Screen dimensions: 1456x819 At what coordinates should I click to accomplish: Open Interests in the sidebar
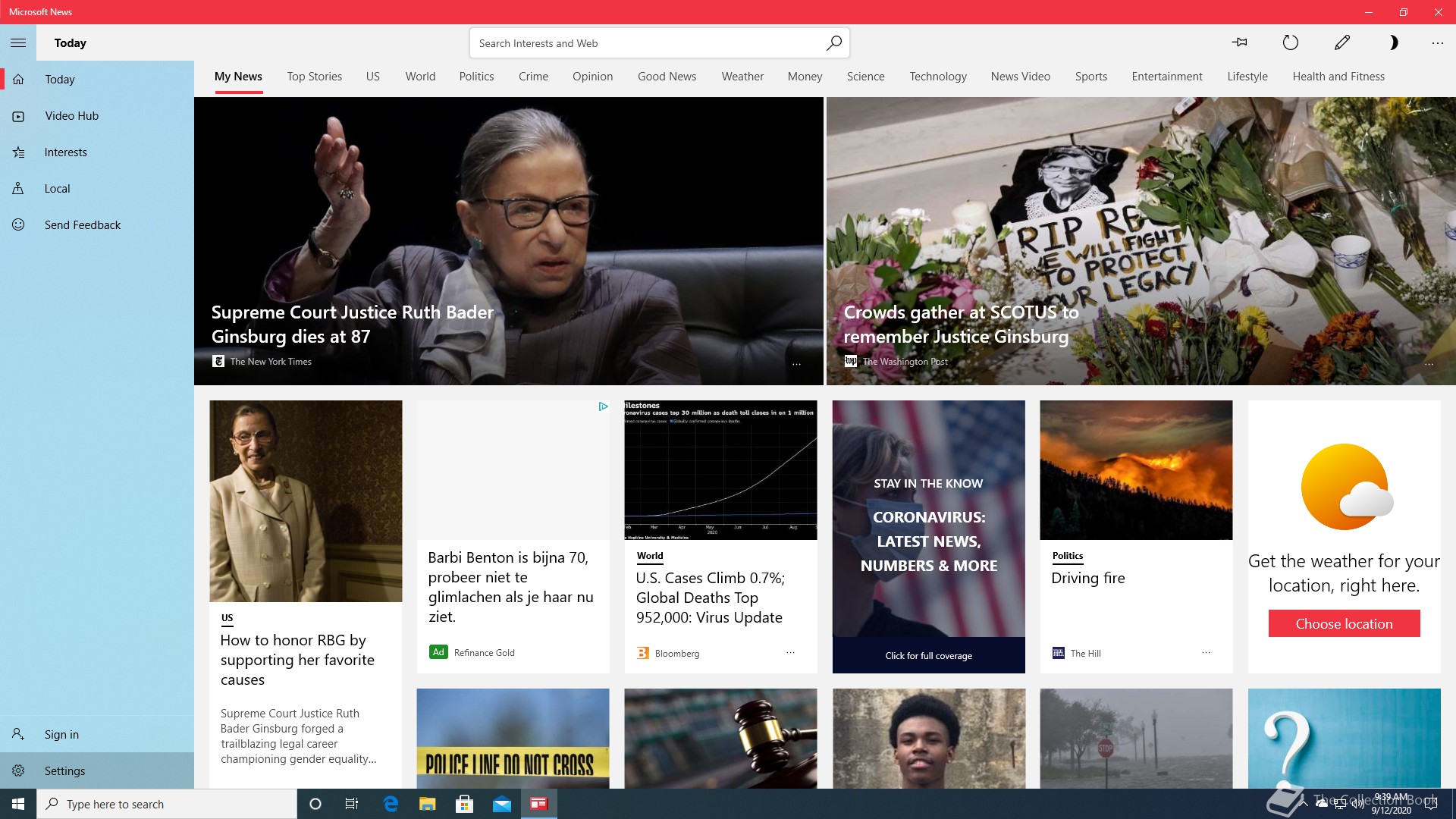point(97,152)
